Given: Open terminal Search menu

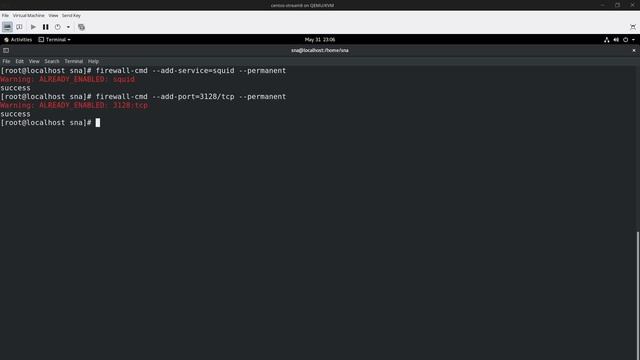Looking at the screenshot, I should [x=52, y=61].
